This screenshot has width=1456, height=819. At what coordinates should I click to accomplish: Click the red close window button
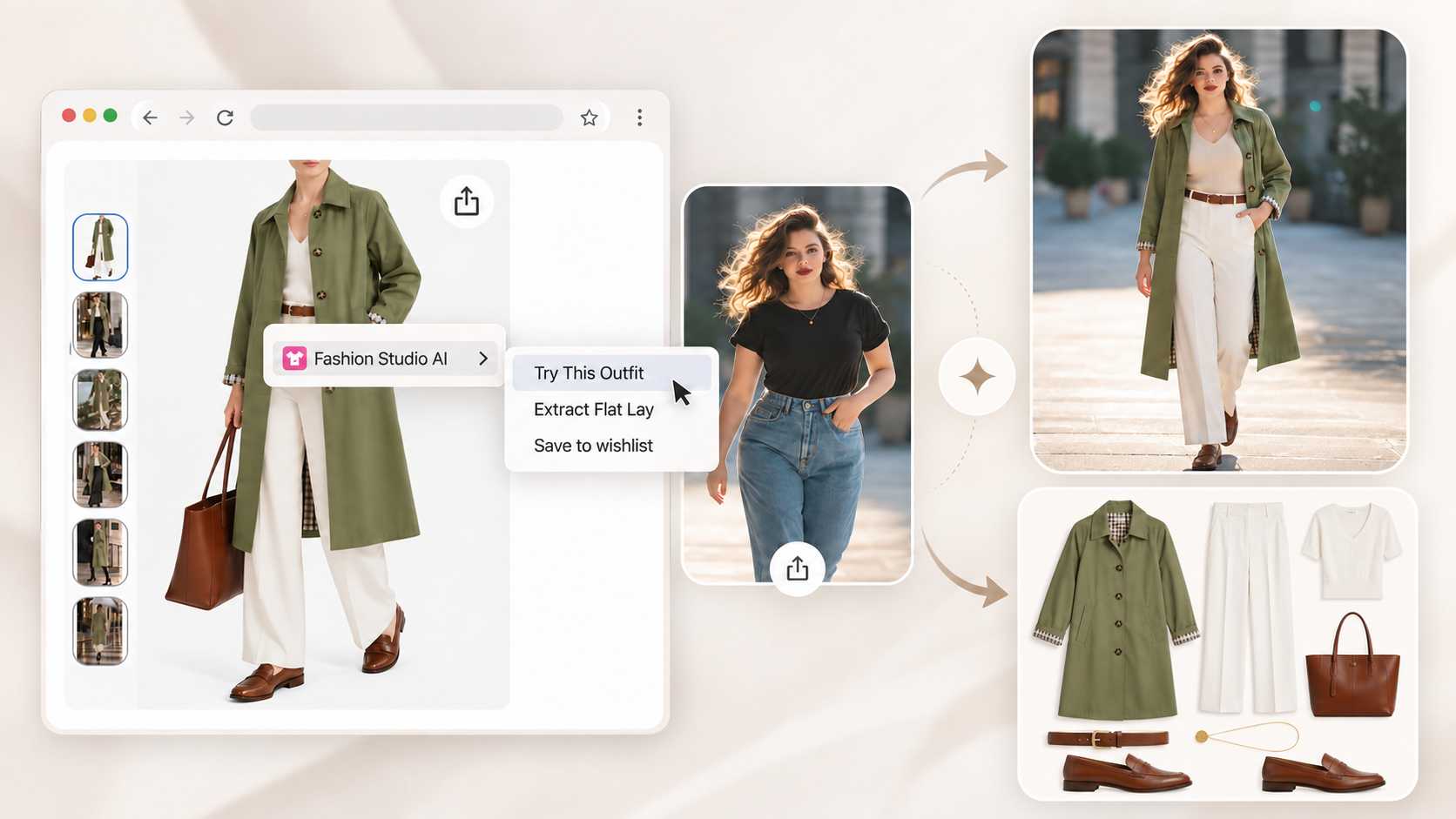pyautogui.click(x=69, y=116)
